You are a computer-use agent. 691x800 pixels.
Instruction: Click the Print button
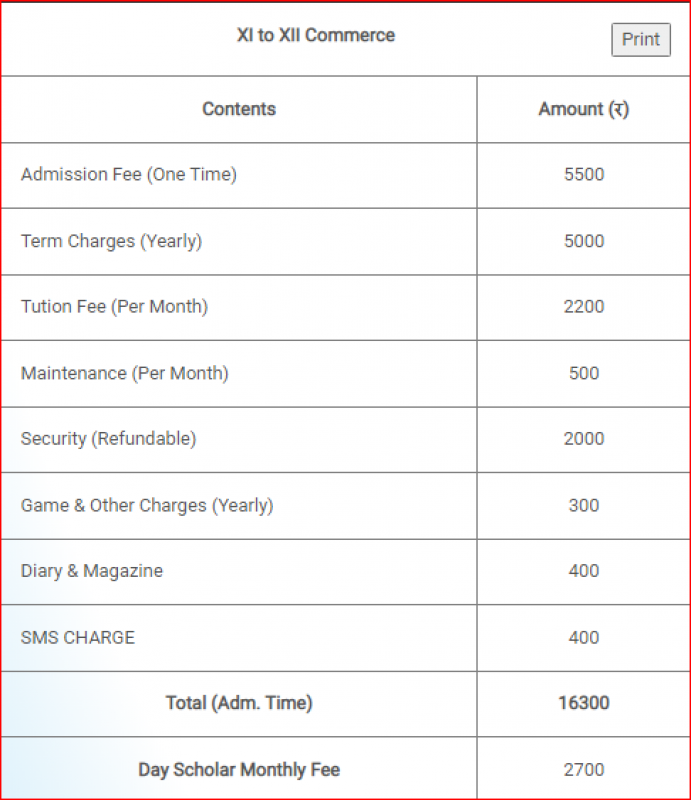tap(640, 39)
